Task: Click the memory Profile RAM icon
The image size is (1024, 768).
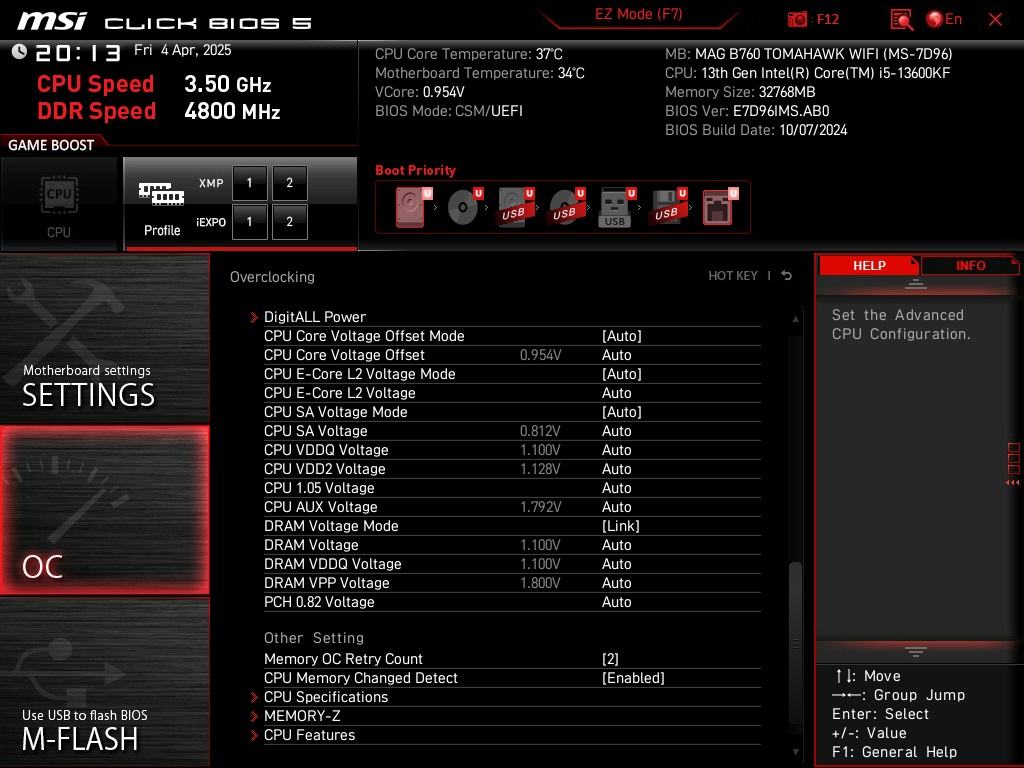Action: pyautogui.click(x=161, y=193)
